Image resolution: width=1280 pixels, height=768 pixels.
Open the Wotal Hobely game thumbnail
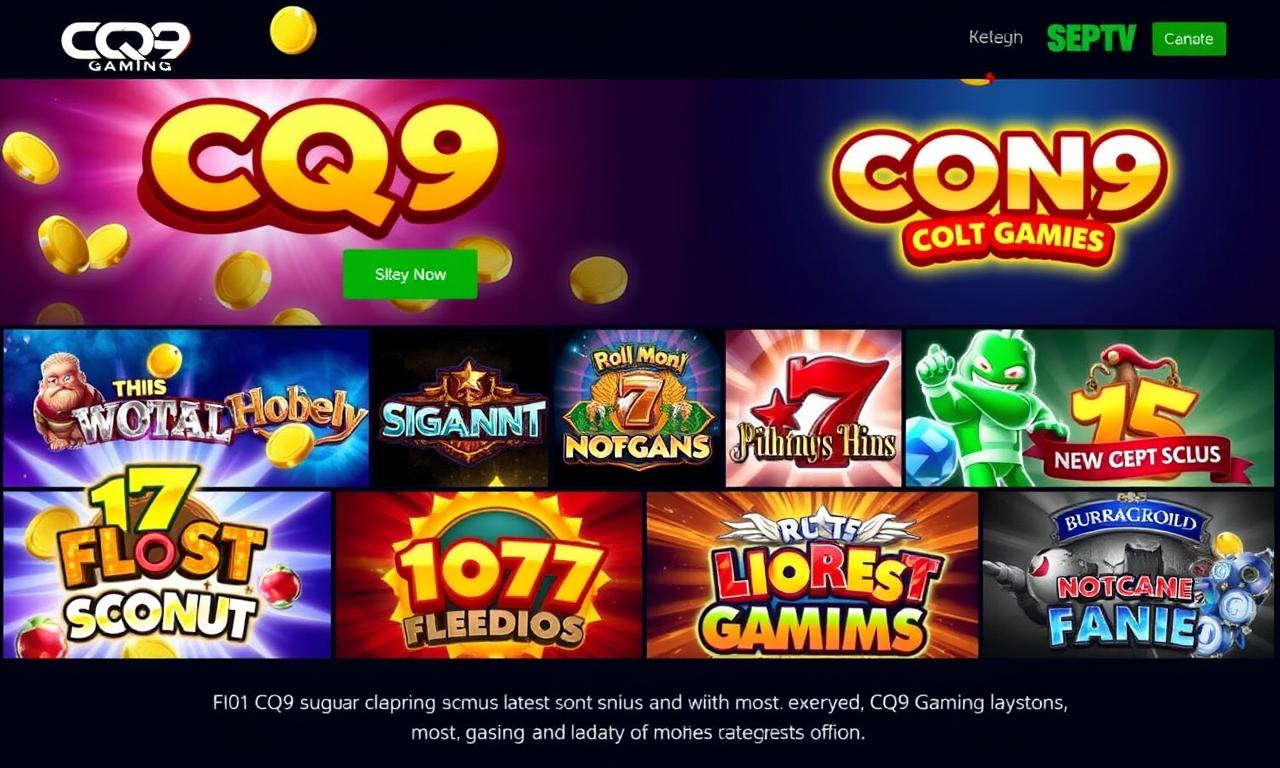pyautogui.click(x=186, y=408)
